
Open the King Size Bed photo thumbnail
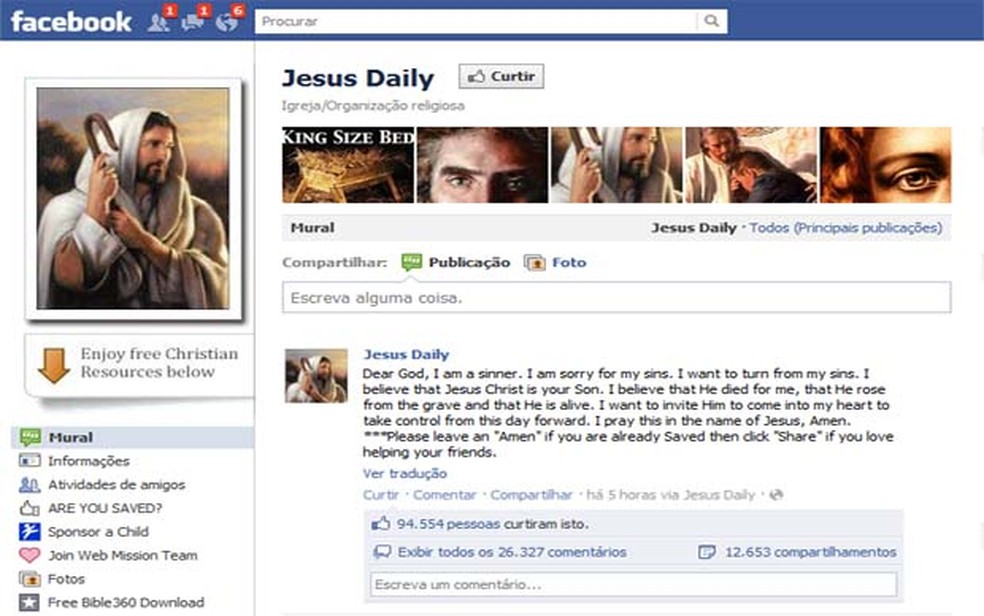pos(348,165)
